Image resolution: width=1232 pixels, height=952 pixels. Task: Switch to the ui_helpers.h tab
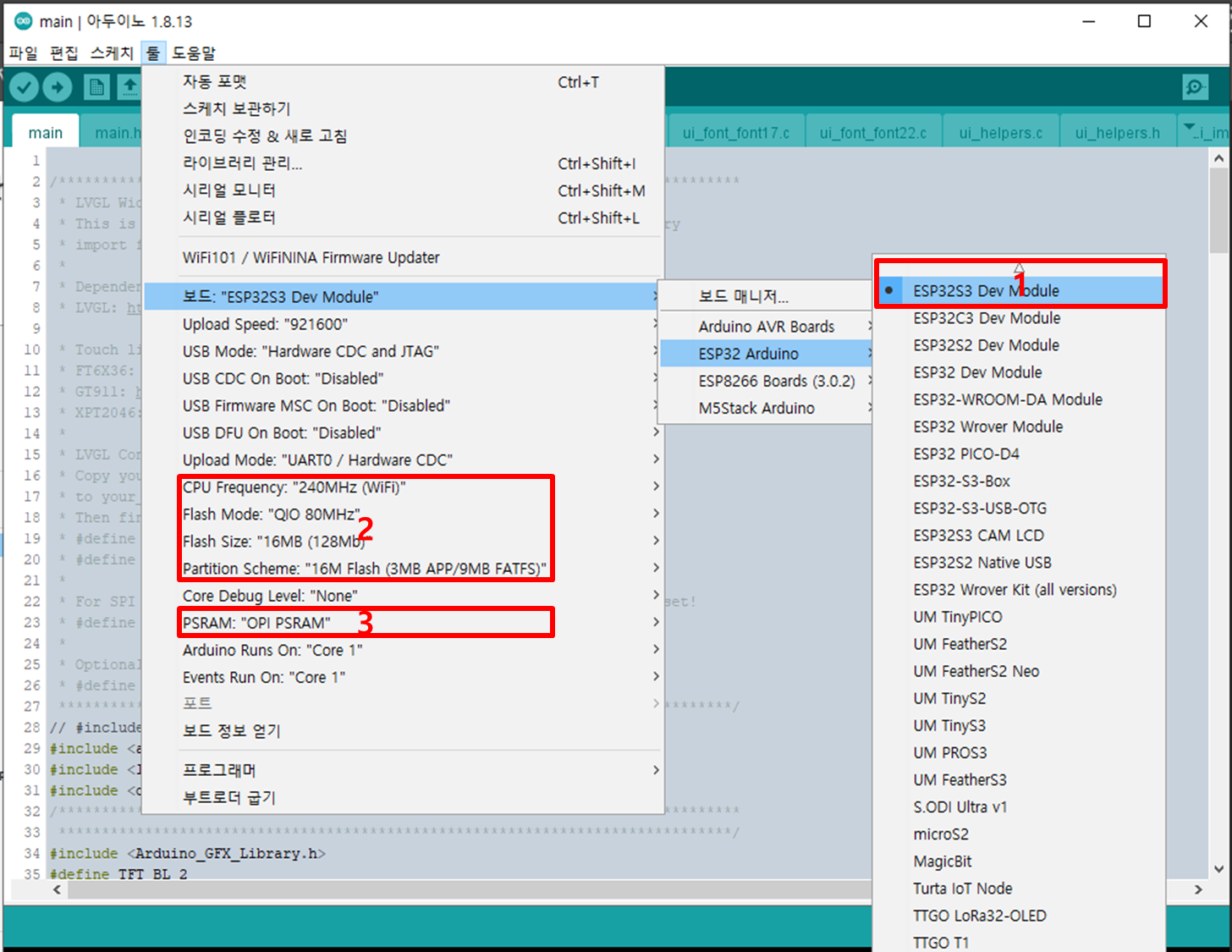(1118, 133)
